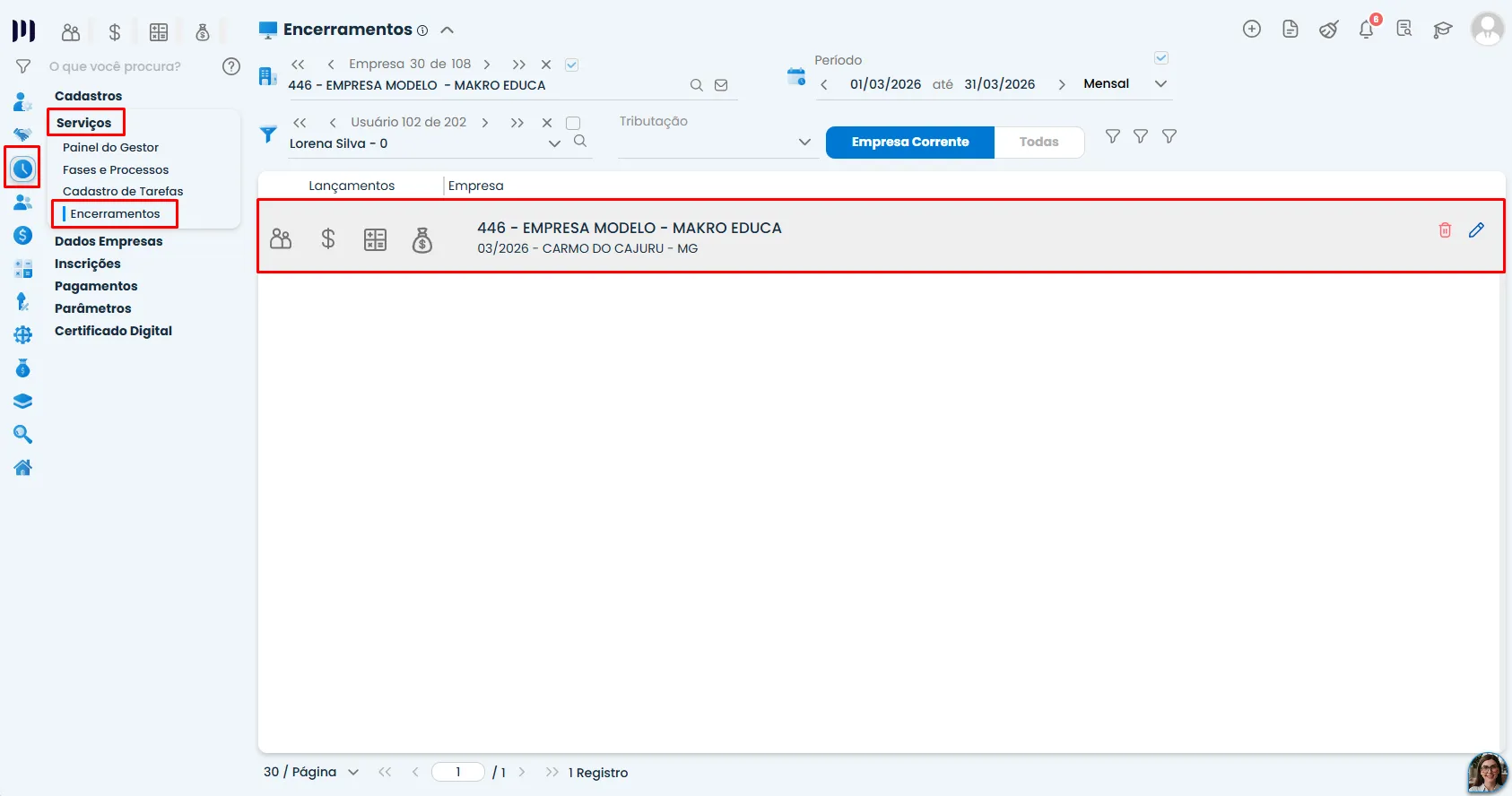Viewport: 1512px width, 796px height.
Task: Click the info icon beside Encerramentos title
Action: coord(422,30)
